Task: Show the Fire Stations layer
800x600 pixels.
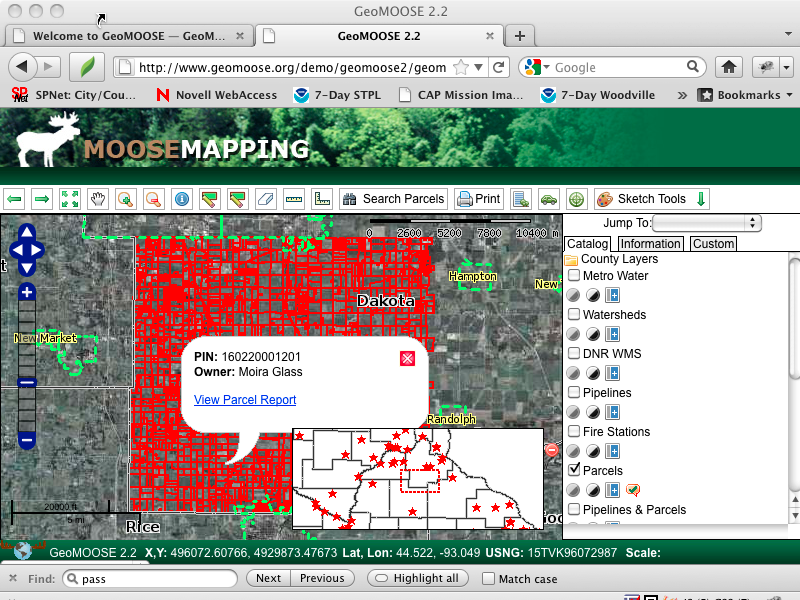Action: pyautogui.click(x=574, y=431)
